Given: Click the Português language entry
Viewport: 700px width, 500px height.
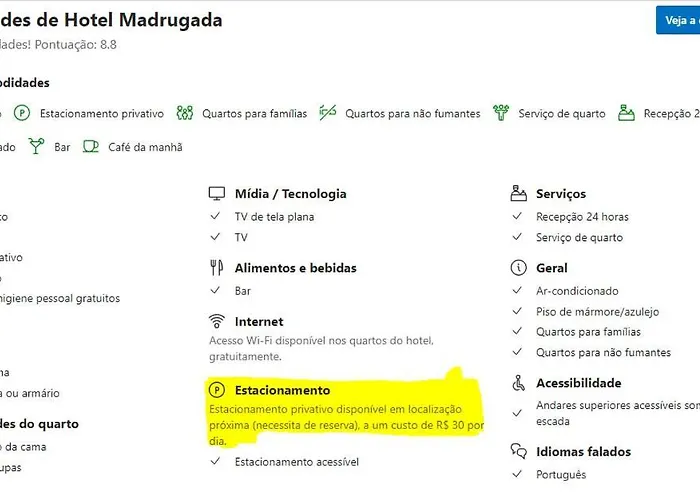Looking at the screenshot, I should 561,475.
